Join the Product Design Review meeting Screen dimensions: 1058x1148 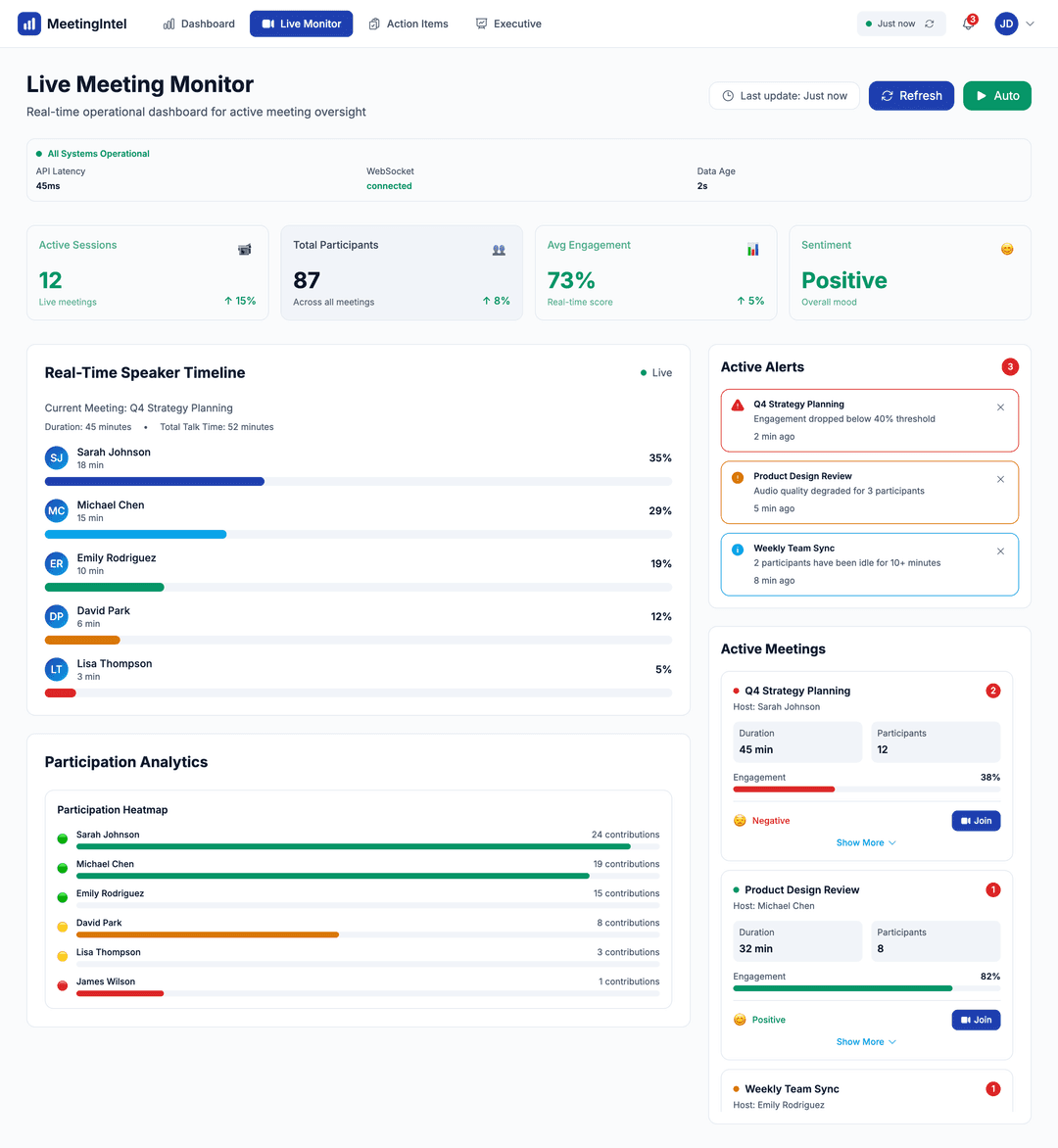pyautogui.click(x=976, y=1020)
